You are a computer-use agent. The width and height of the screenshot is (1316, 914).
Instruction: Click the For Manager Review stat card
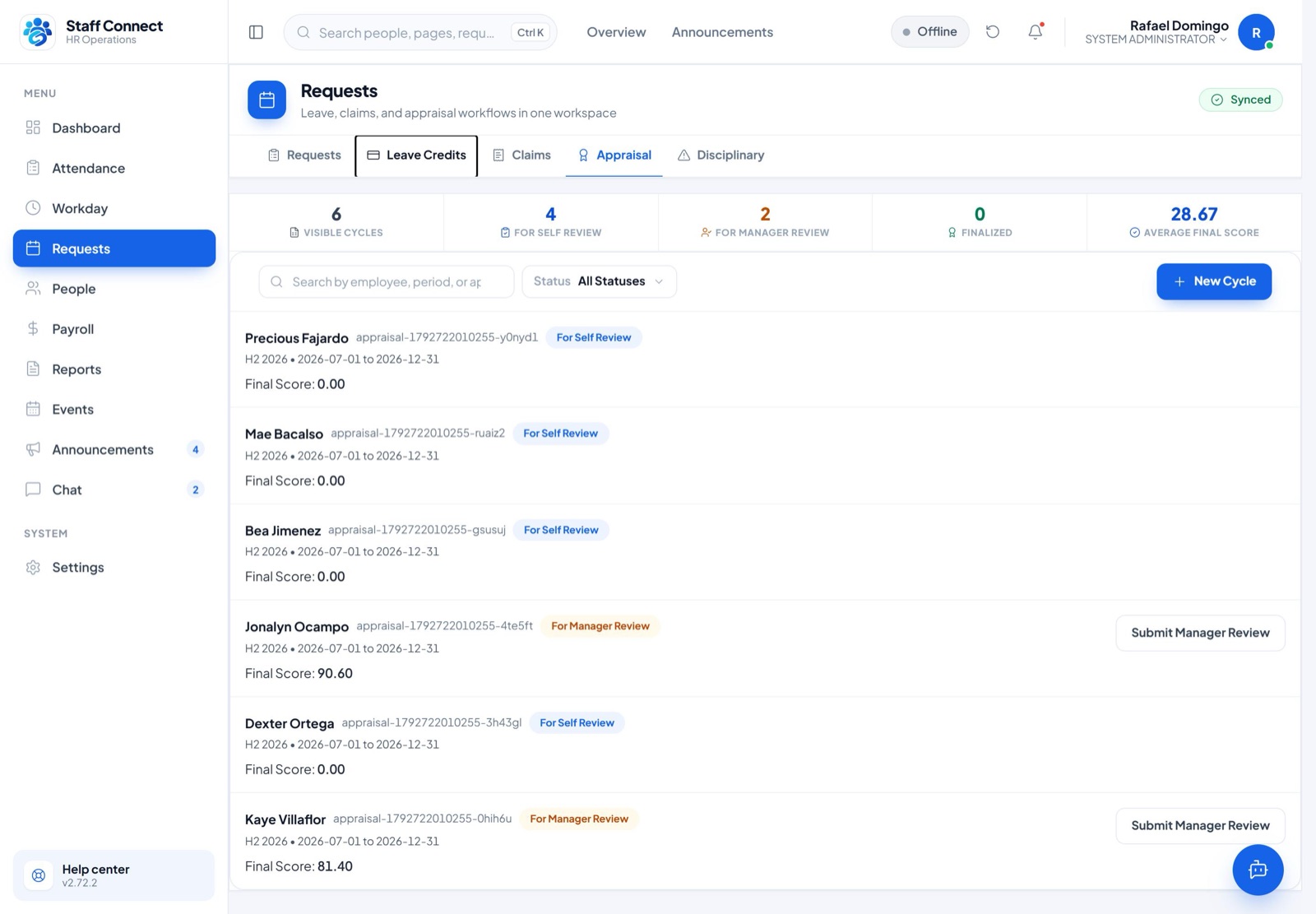click(x=765, y=222)
